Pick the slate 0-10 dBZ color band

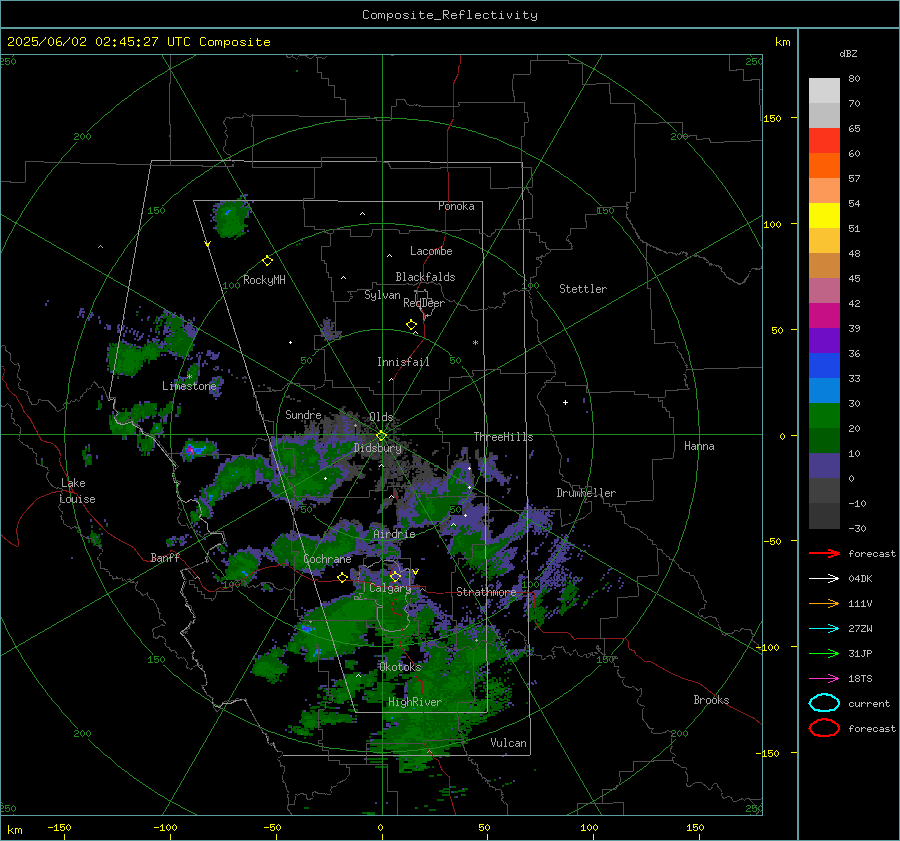(x=824, y=466)
